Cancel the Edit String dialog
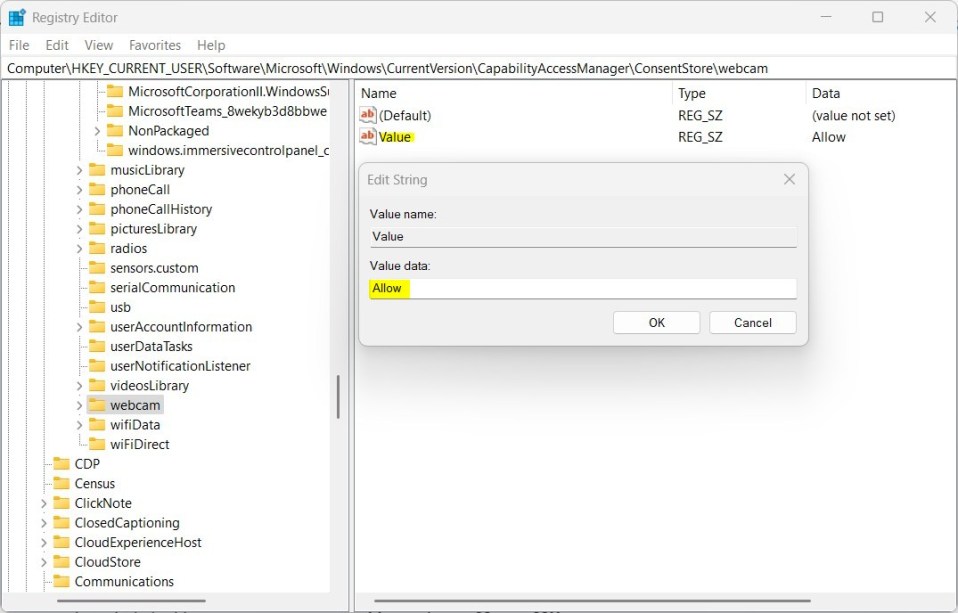958x613 pixels. (x=753, y=323)
